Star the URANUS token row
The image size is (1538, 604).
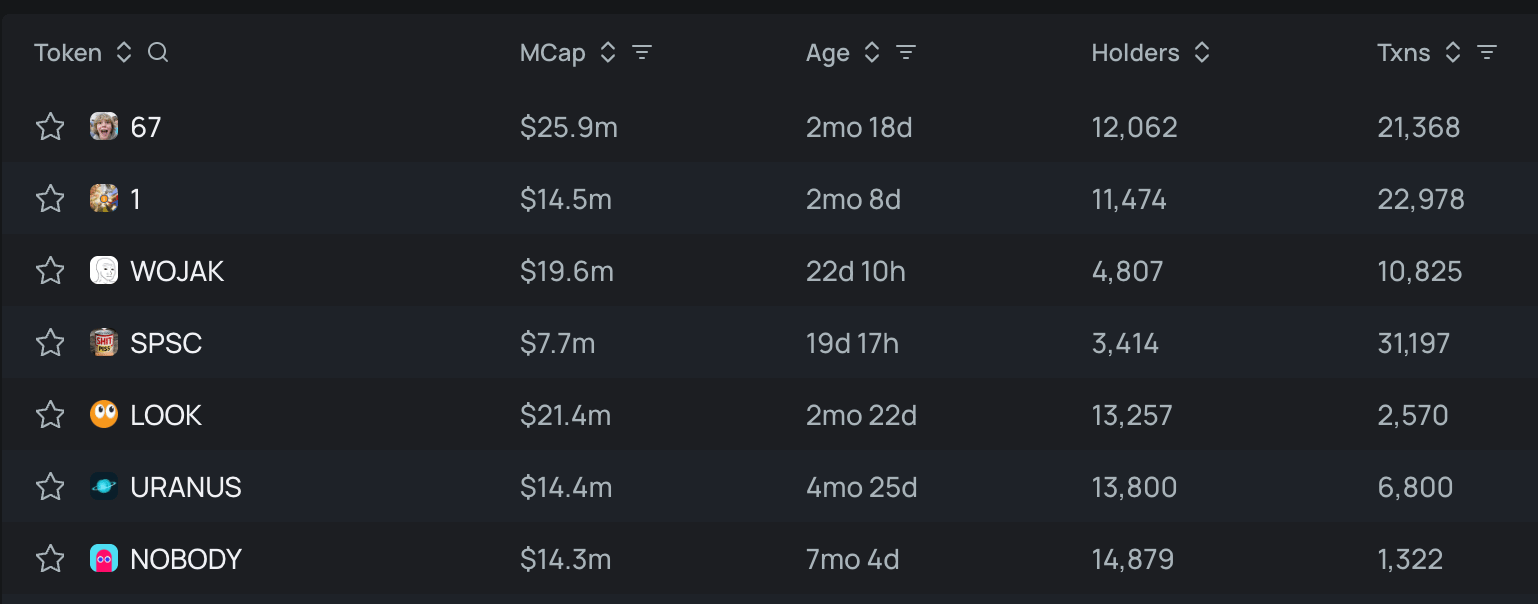[50, 487]
